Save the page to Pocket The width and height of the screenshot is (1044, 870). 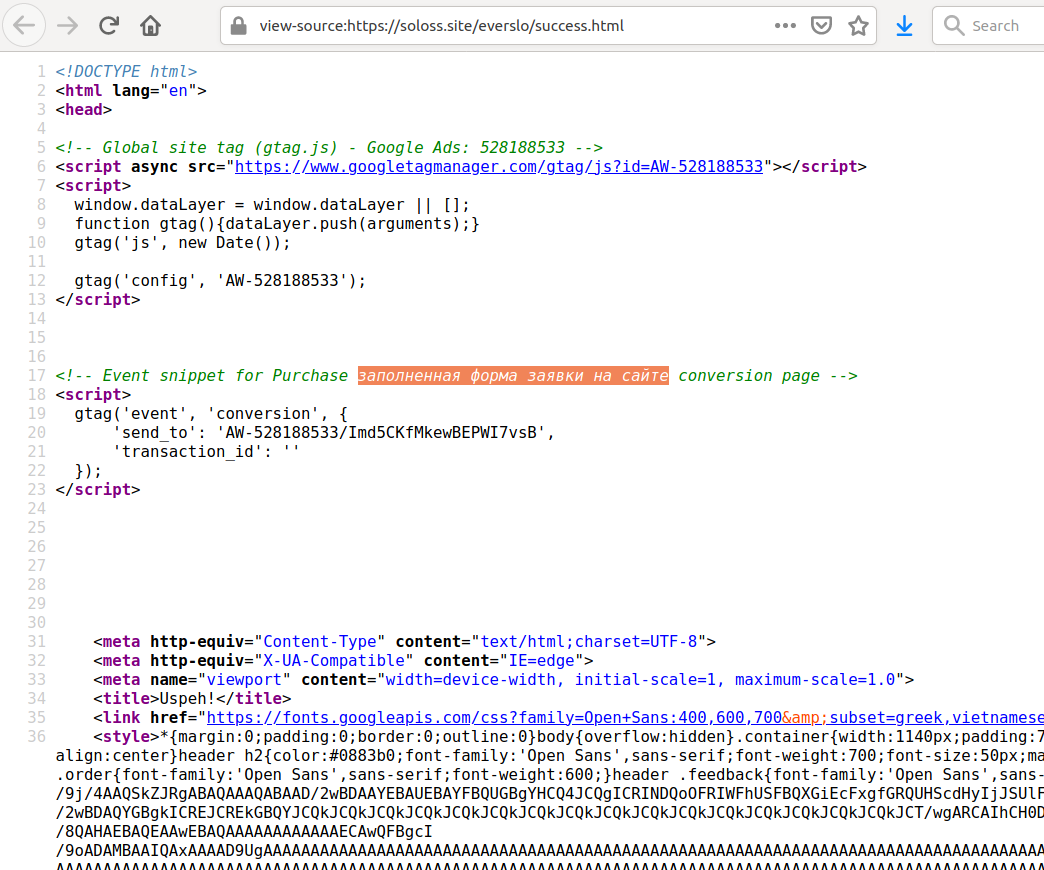(x=822, y=26)
